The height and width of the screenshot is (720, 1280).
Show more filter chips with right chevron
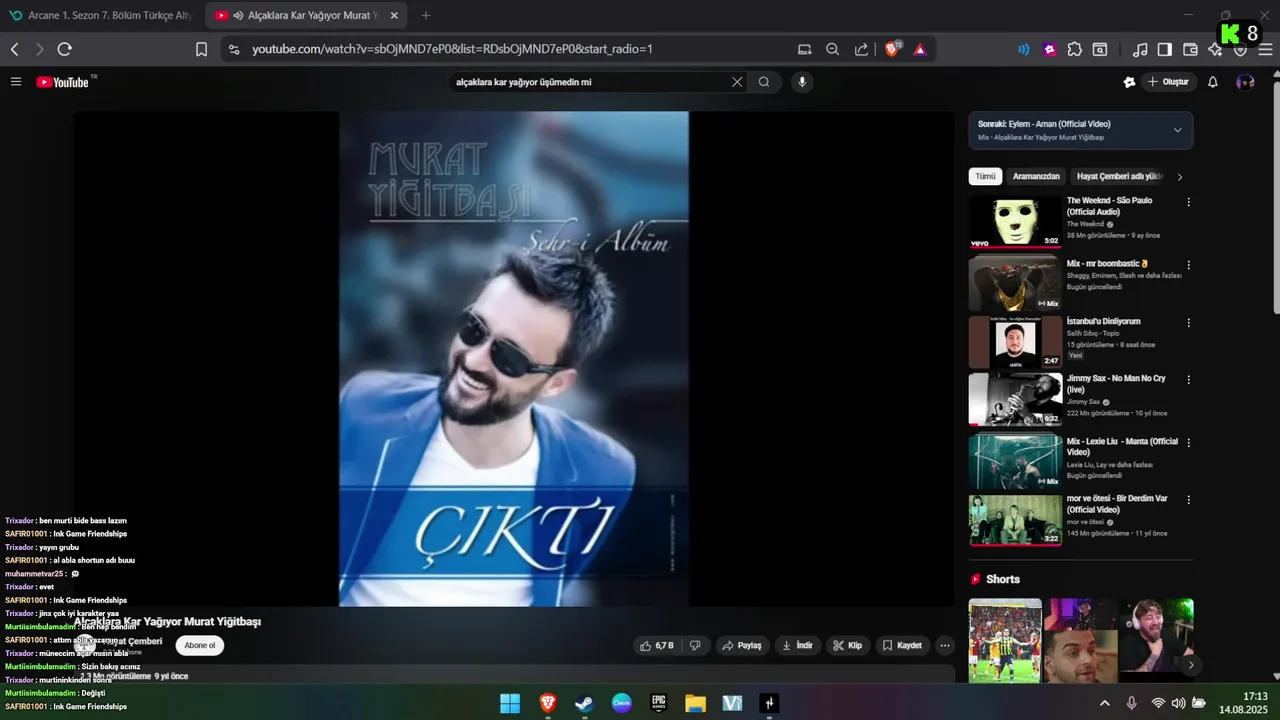click(x=1180, y=177)
